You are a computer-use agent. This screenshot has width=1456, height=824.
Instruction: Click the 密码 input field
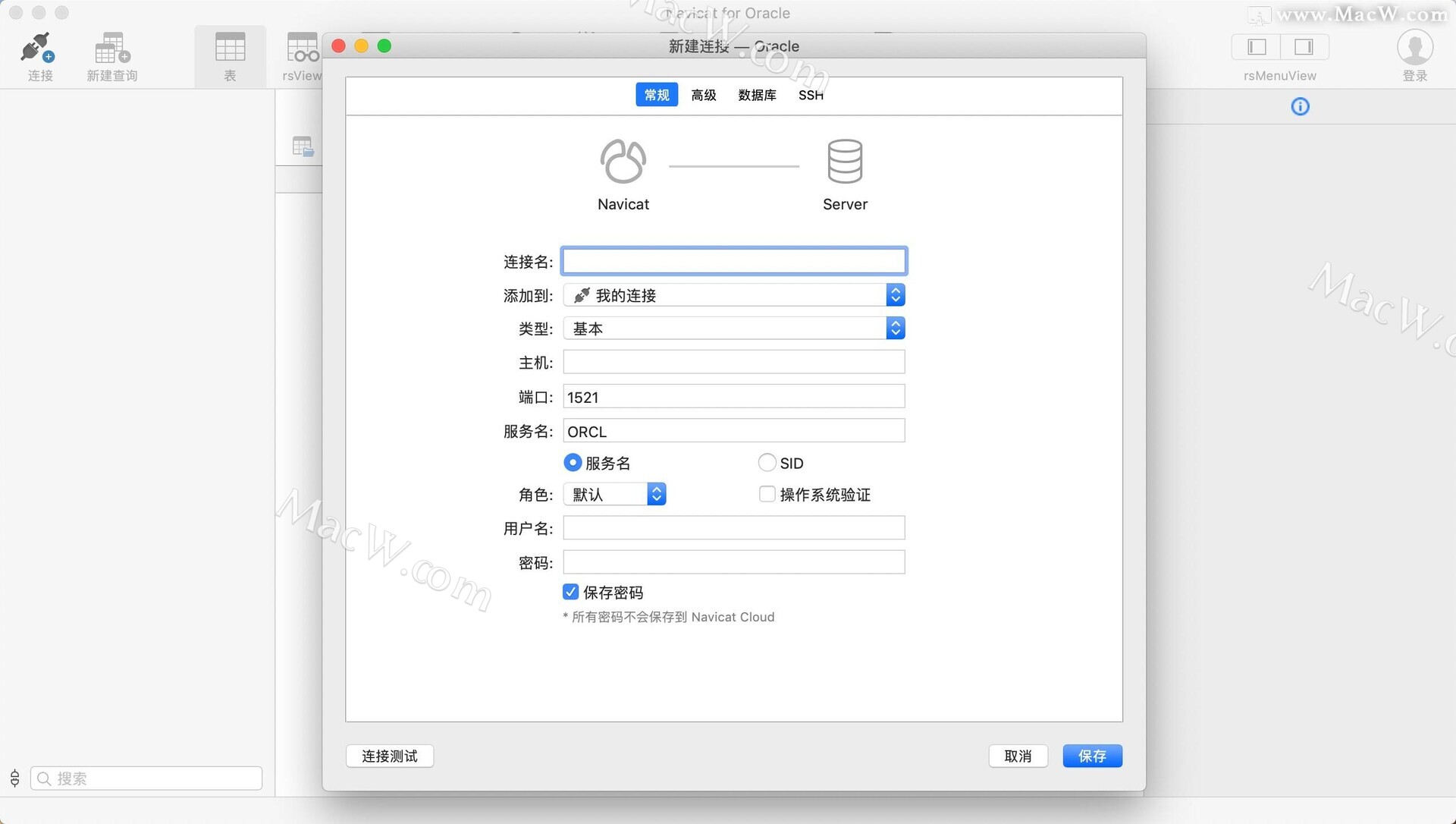[733, 561]
